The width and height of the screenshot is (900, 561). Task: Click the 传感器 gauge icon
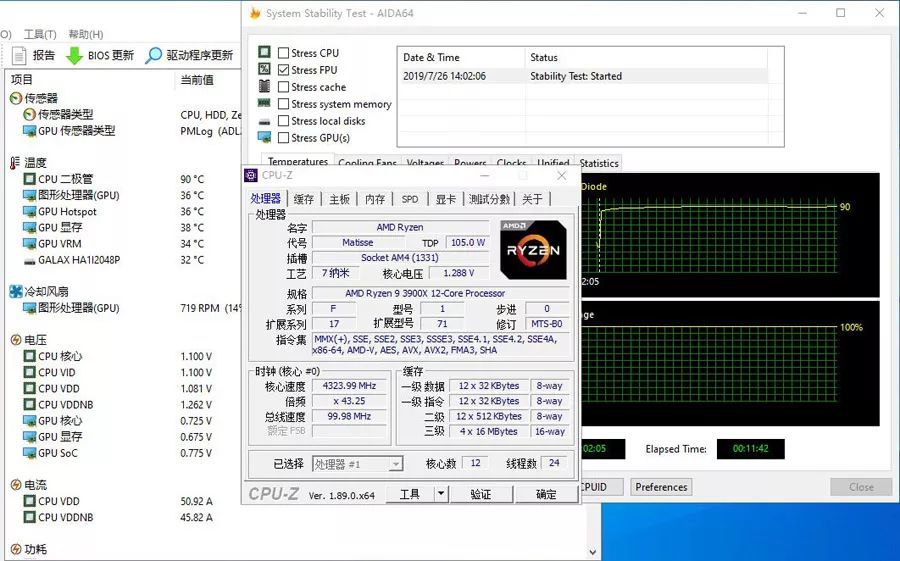[x=16, y=98]
